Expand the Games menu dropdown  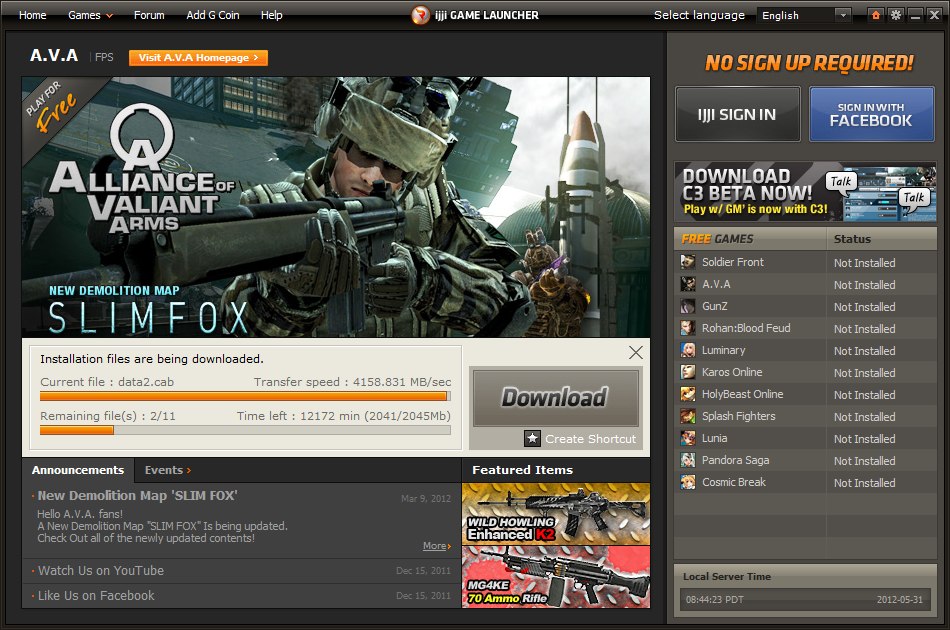[x=90, y=15]
